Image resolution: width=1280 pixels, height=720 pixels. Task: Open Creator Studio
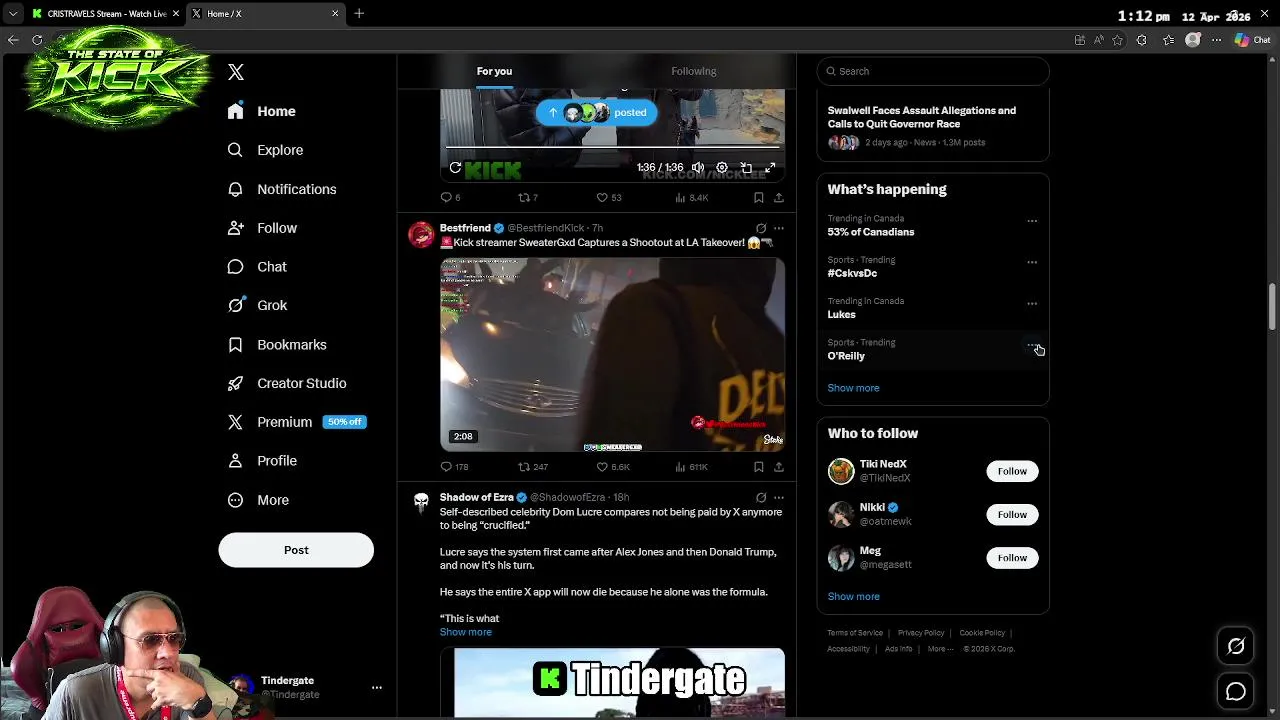[x=287, y=383]
